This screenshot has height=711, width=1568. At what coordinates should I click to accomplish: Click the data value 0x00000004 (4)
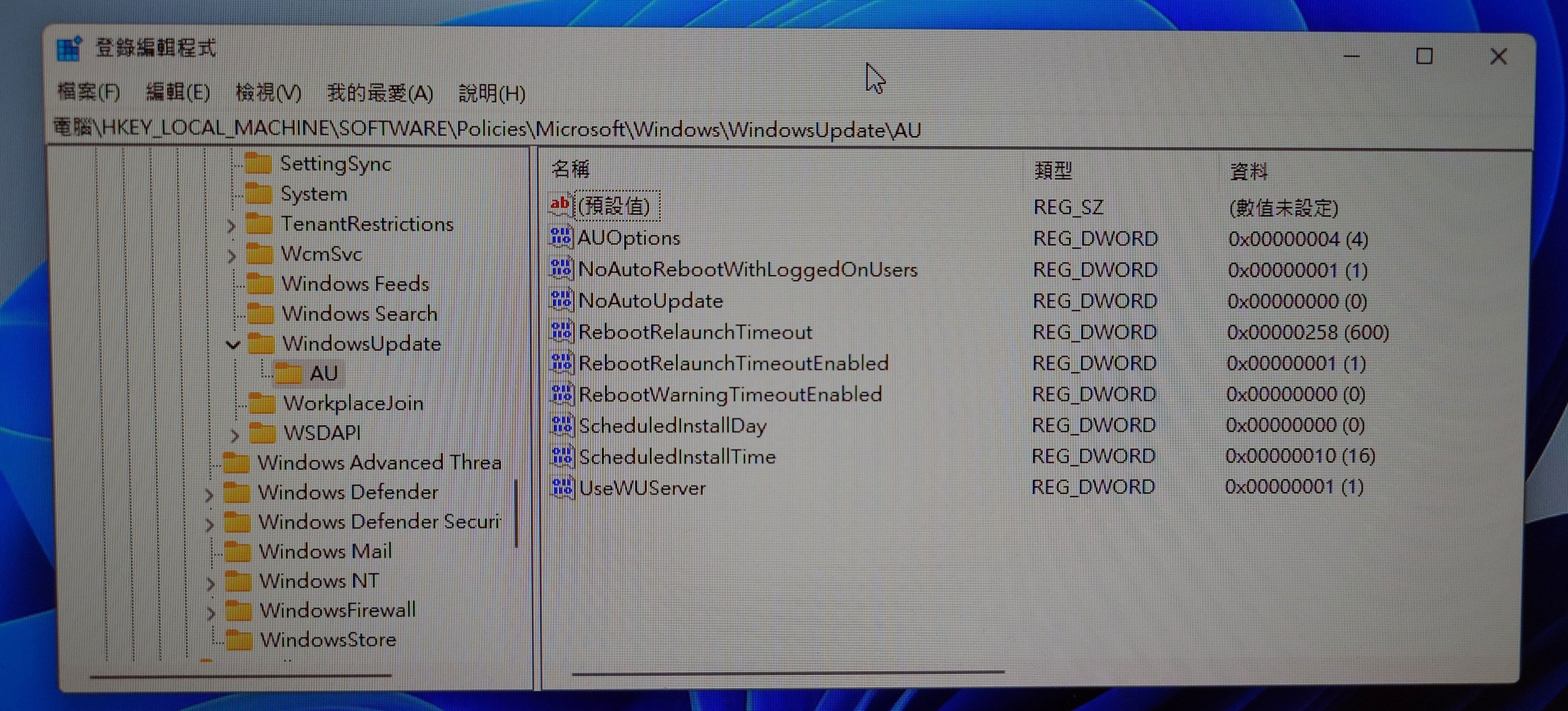click(1298, 239)
